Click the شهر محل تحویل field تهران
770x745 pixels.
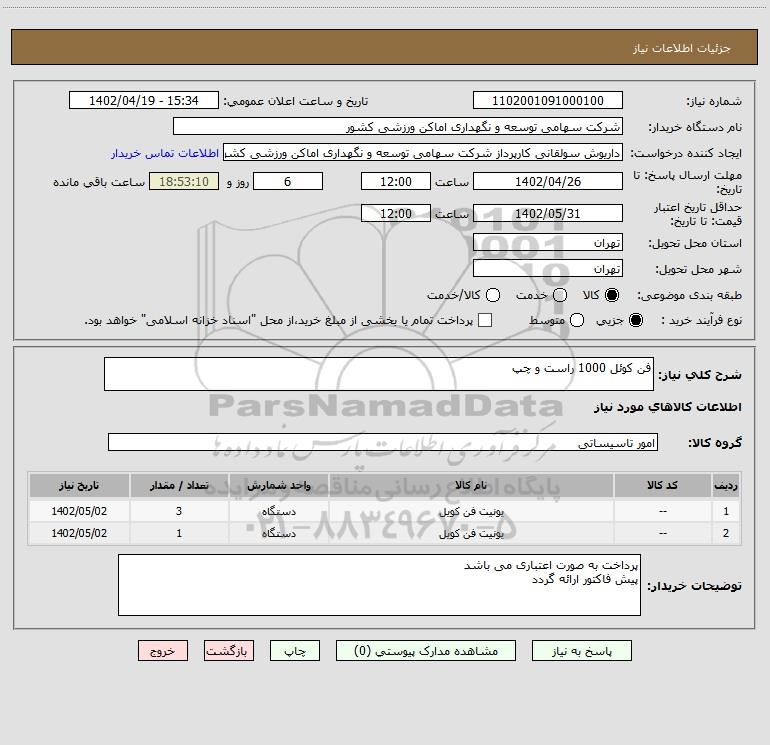[548, 268]
